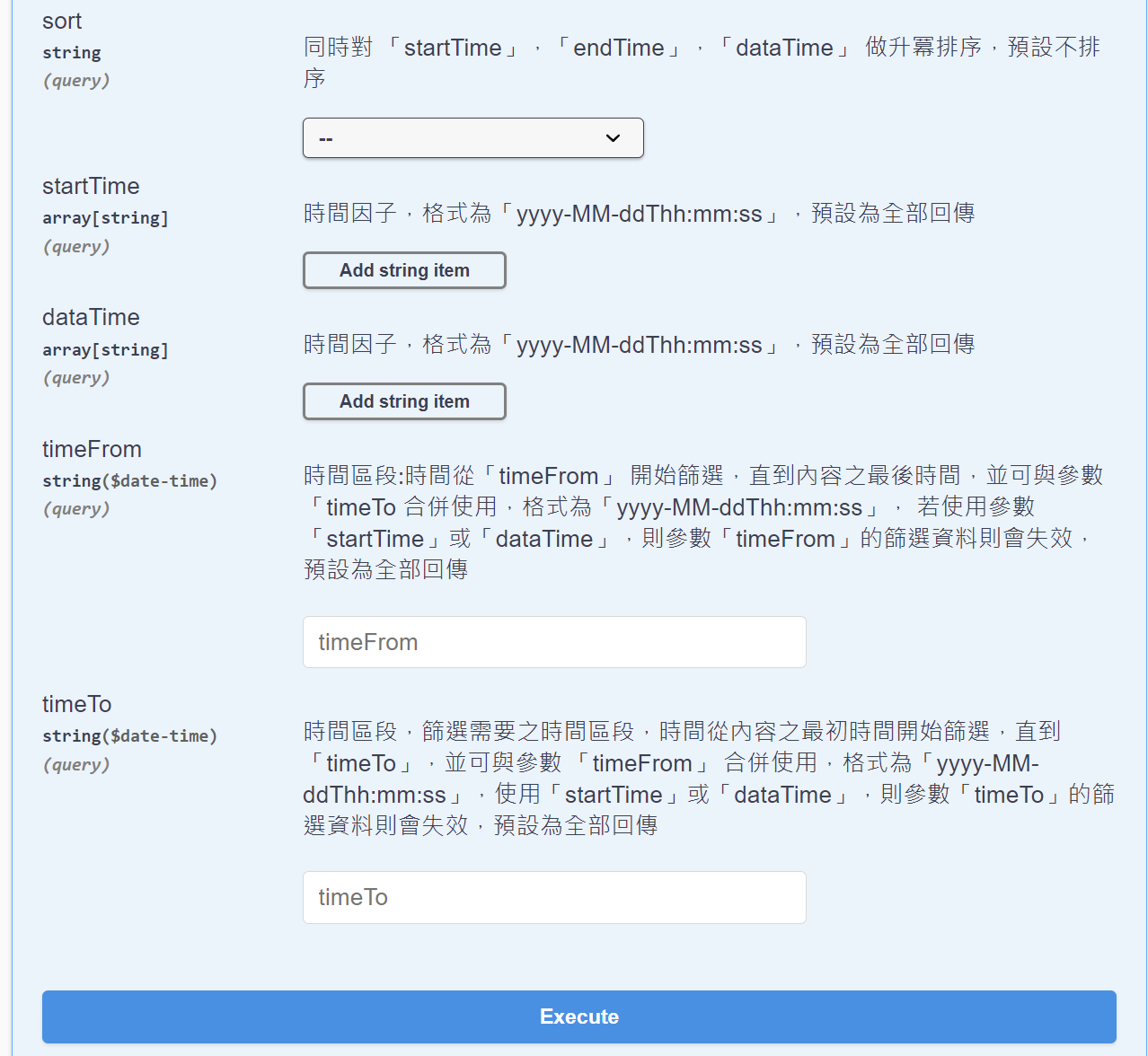Click string($date-time) type label under timeFrom

pos(129,480)
